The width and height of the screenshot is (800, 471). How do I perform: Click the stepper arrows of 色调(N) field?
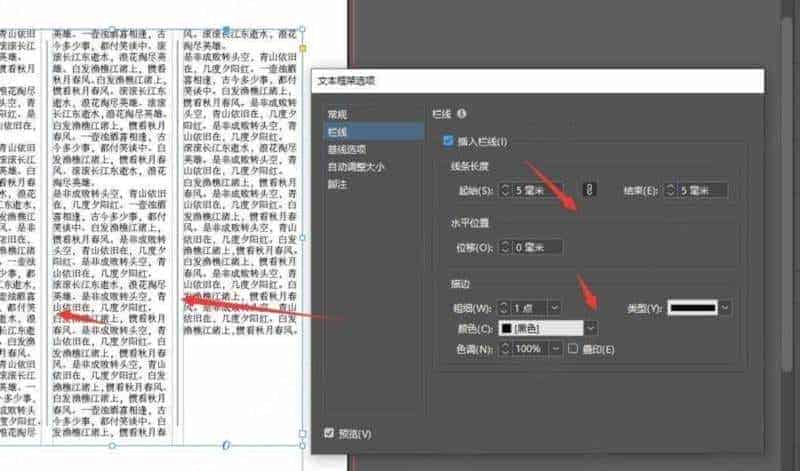[506, 349]
